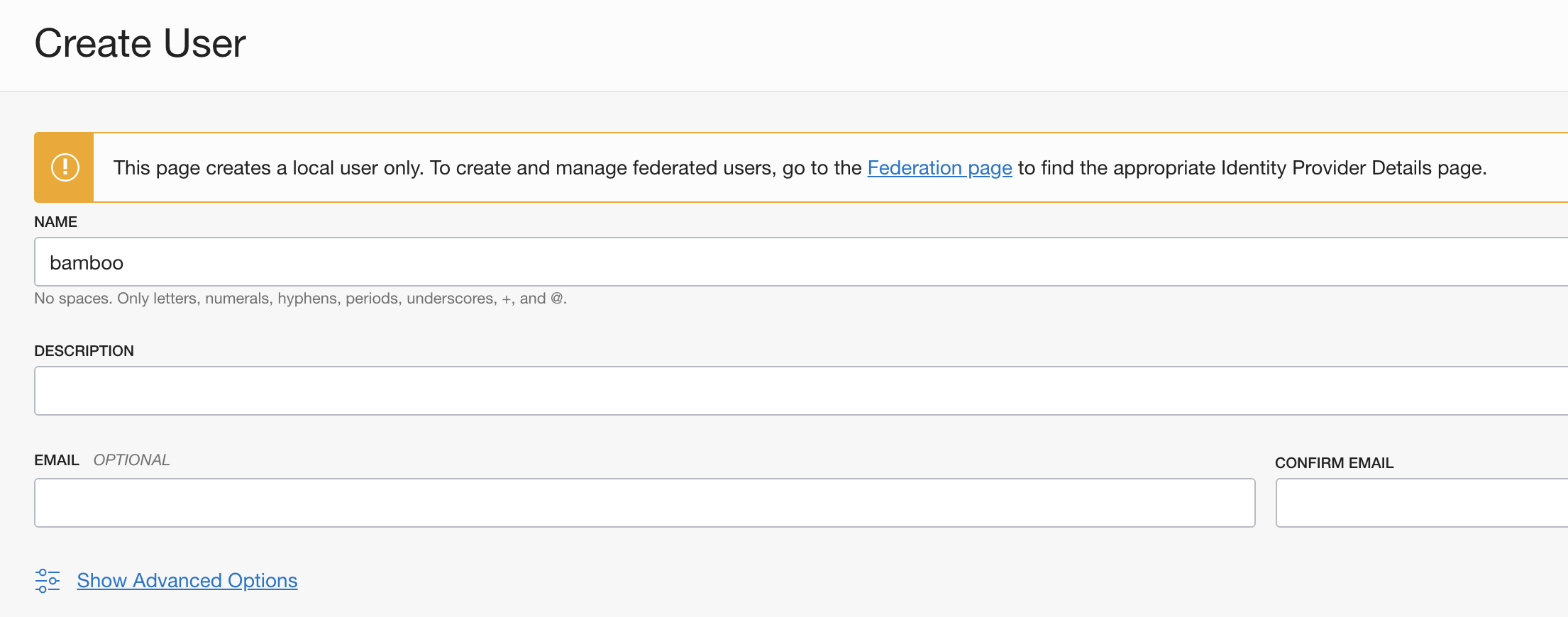The width and height of the screenshot is (1568, 617).
Task: Click the CONFIRM EMAIL label
Action: 1334,463
